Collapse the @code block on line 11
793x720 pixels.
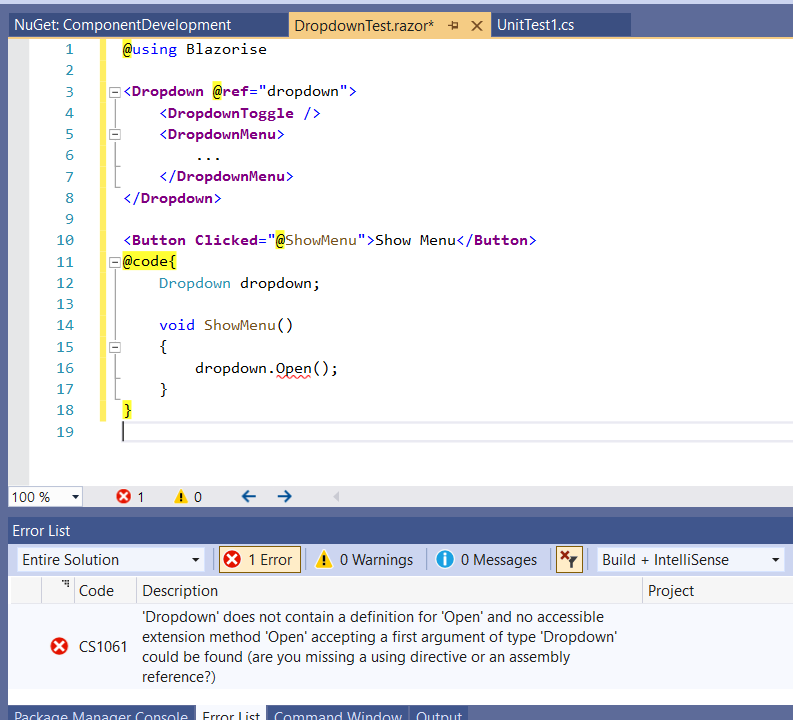115,262
